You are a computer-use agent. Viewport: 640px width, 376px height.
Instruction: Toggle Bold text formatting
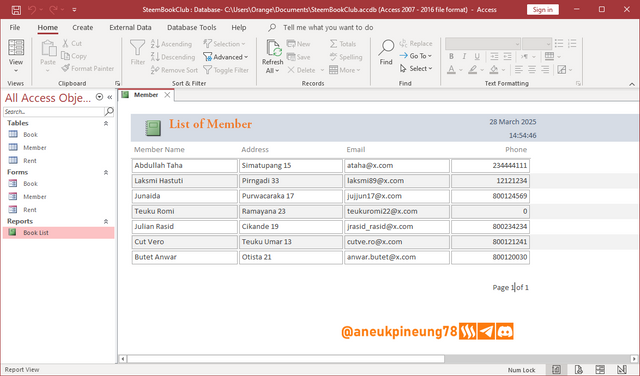451,56
